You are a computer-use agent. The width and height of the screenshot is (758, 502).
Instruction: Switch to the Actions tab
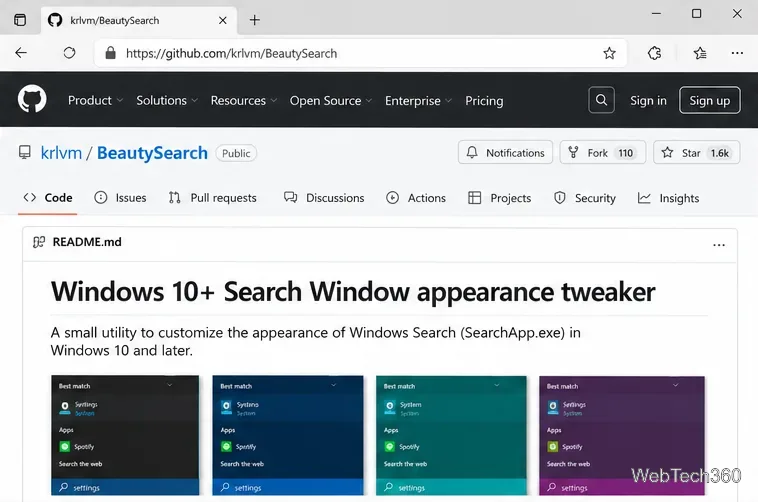click(x=416, y=198)
